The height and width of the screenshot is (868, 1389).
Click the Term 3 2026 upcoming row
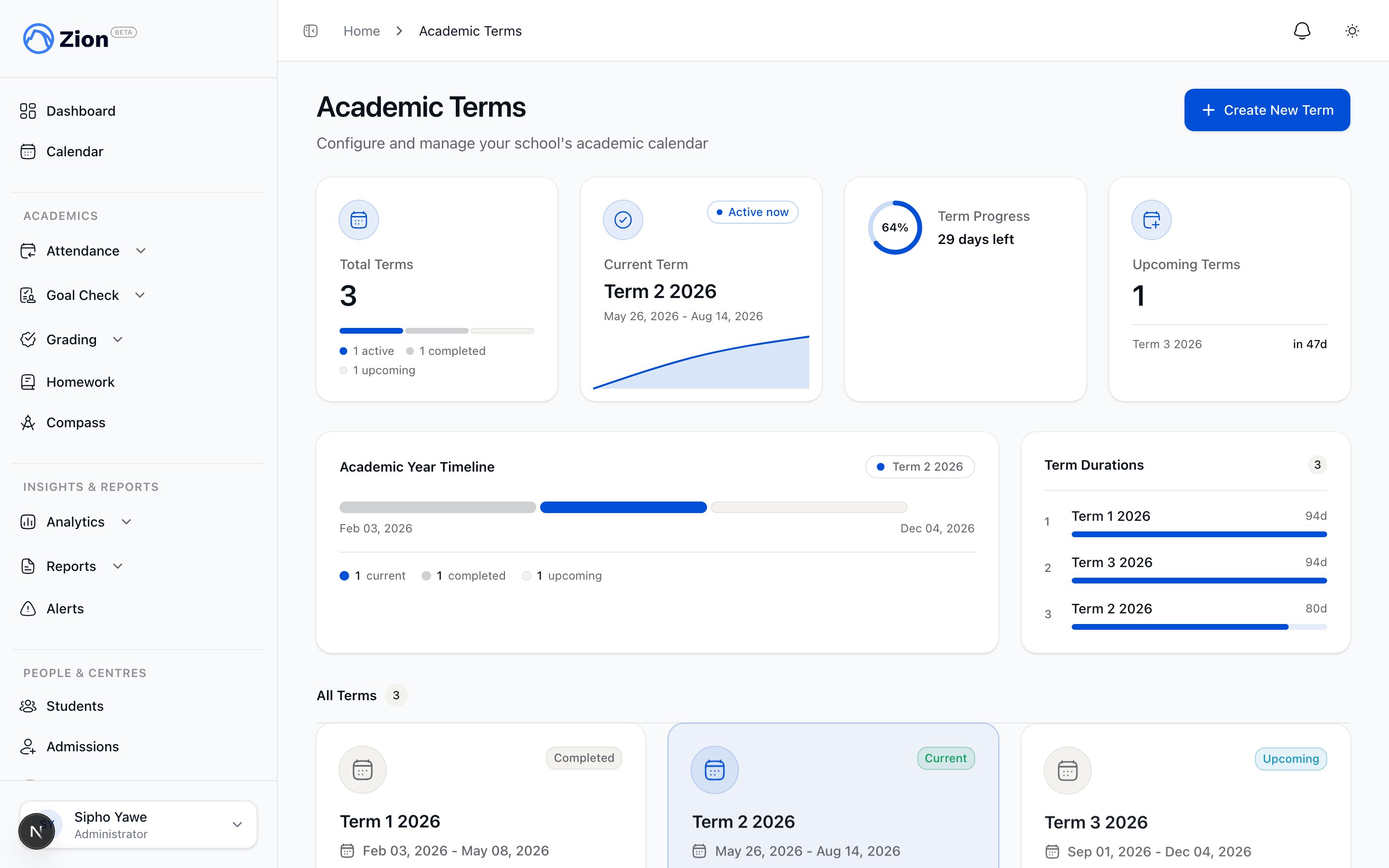[1229, 344]
